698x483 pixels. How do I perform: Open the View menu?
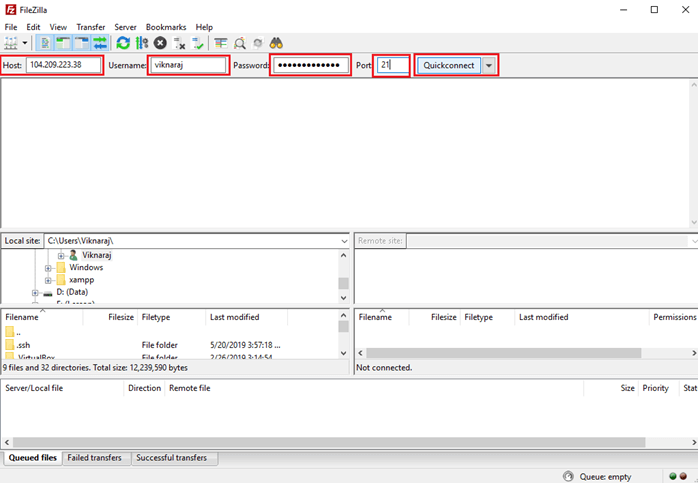click(x=58, y=27)
